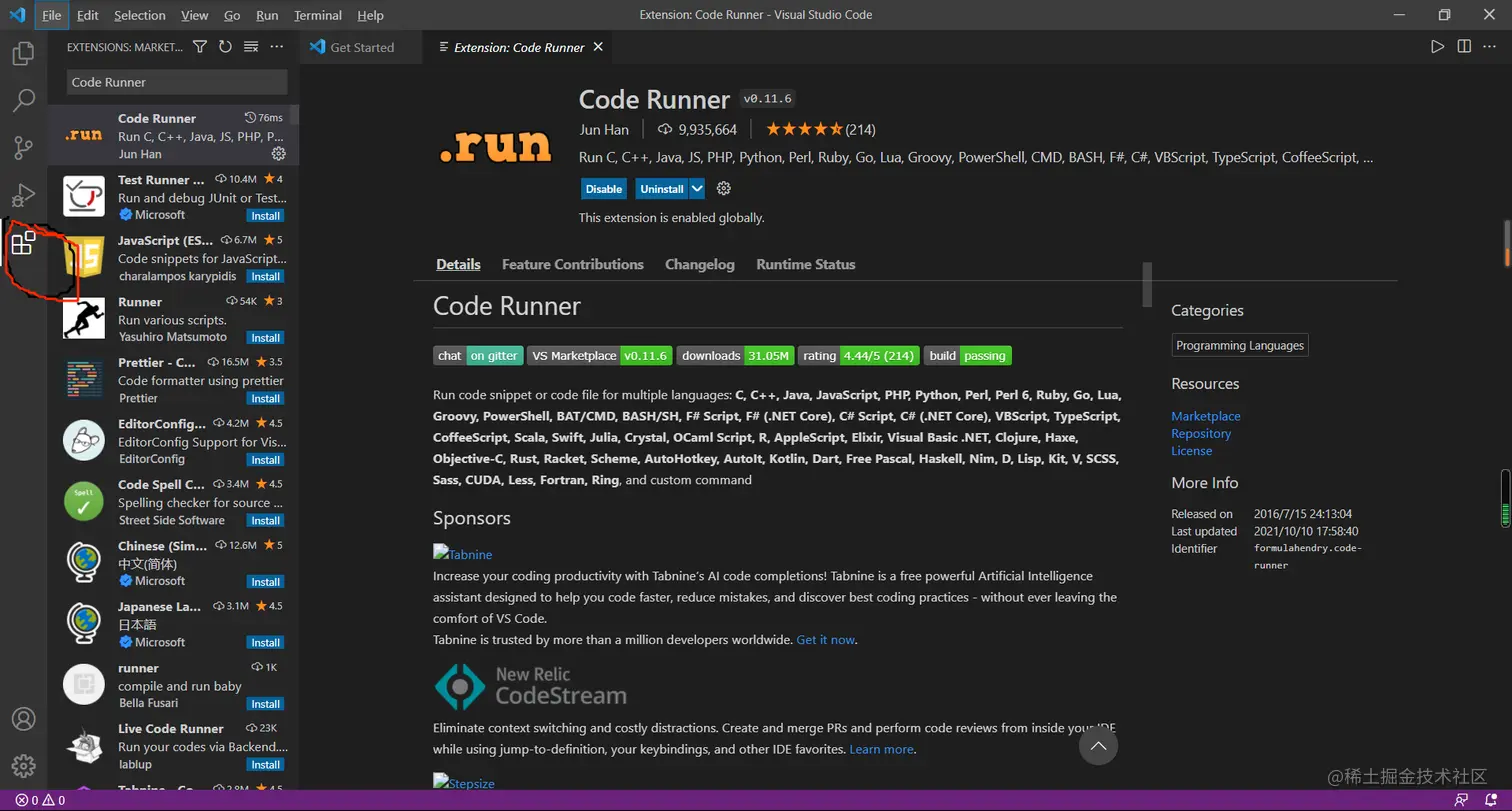Click the 'build passing' badge
This screenshot has height=811, width=1512.
pos(967,355)
